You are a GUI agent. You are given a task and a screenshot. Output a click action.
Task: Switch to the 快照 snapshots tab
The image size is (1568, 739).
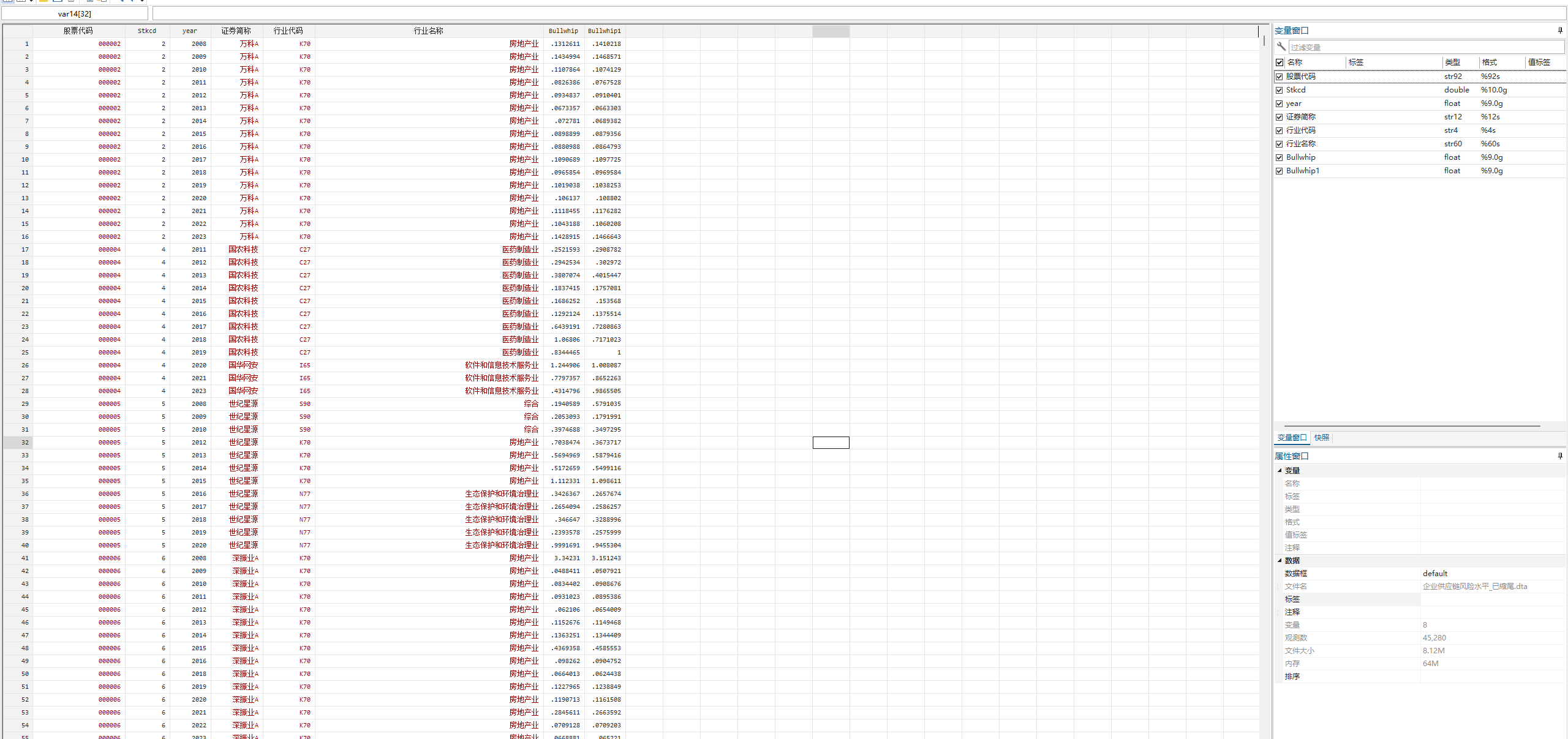1321,437
